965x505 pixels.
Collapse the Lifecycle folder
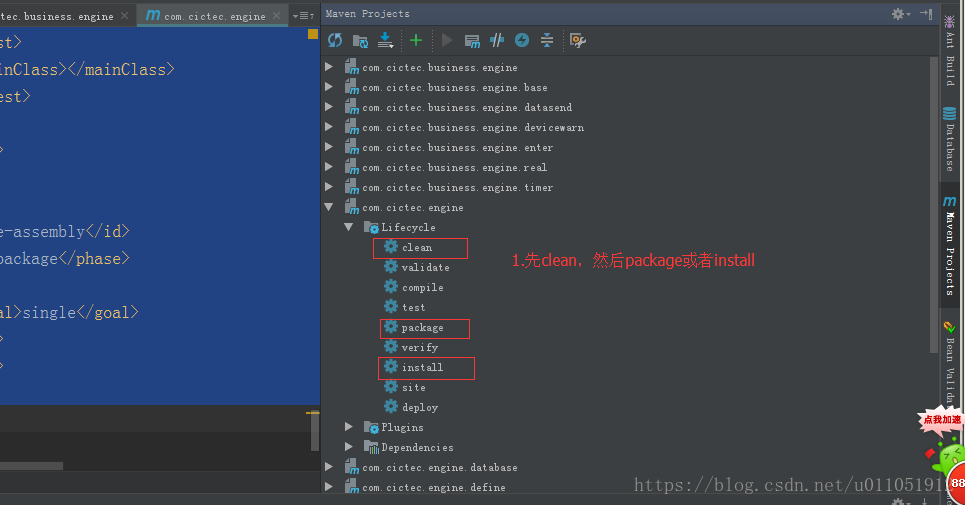pyautogui.click(x=349, y=227)
